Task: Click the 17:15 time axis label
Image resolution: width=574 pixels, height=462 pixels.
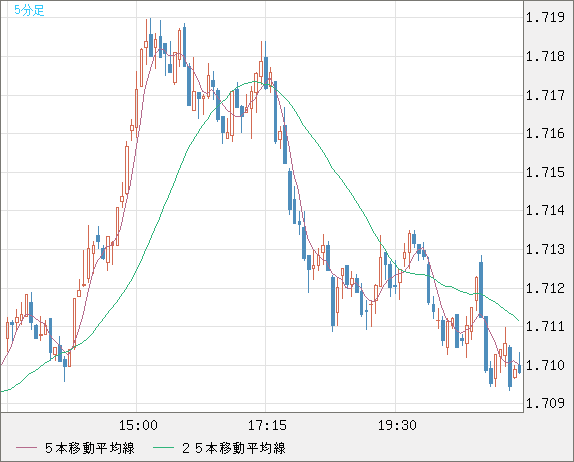Action: (267, 425)
